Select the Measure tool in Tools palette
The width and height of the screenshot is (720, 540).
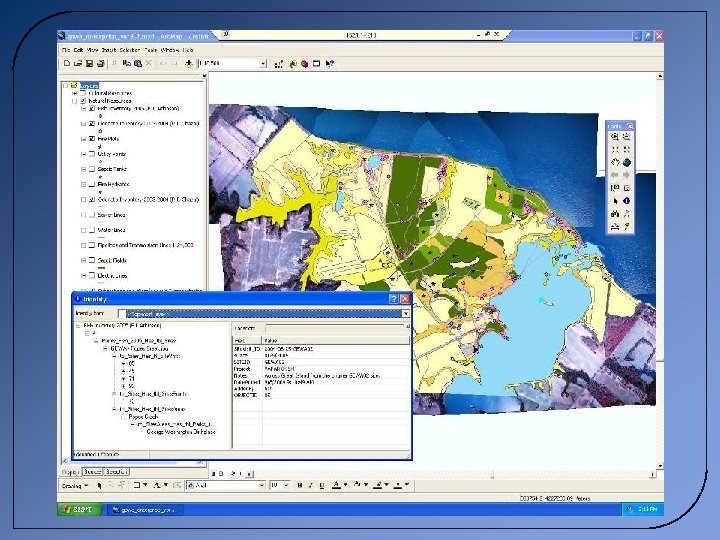(x=614, y=227)
